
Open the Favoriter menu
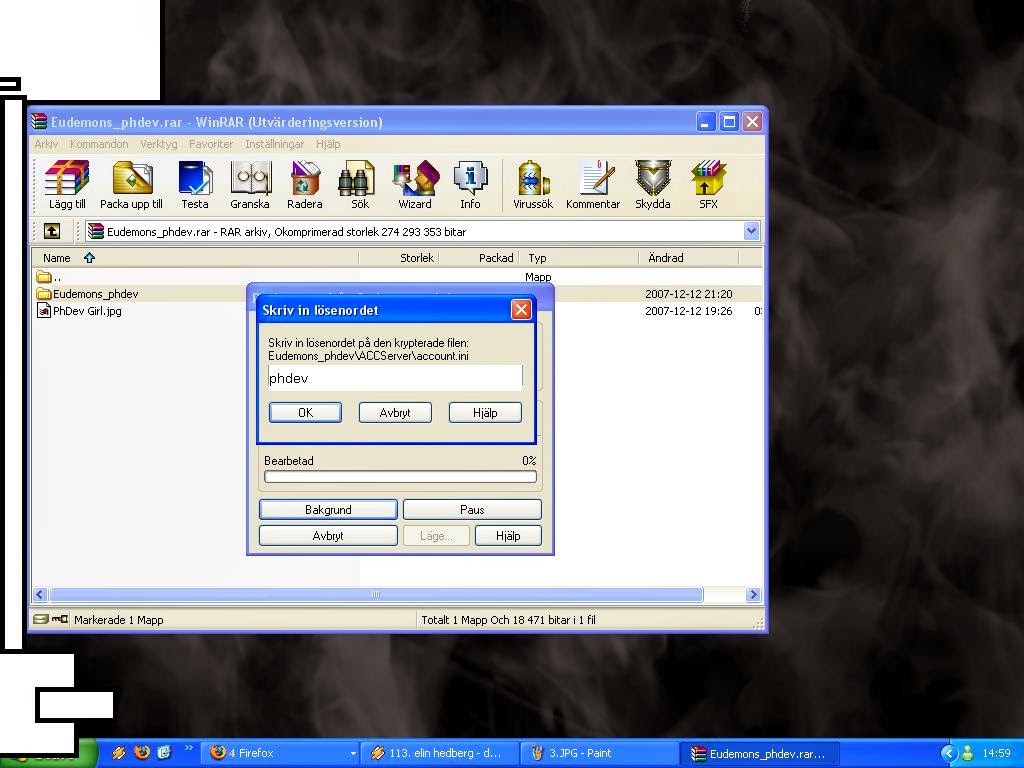tap(211, 144)
